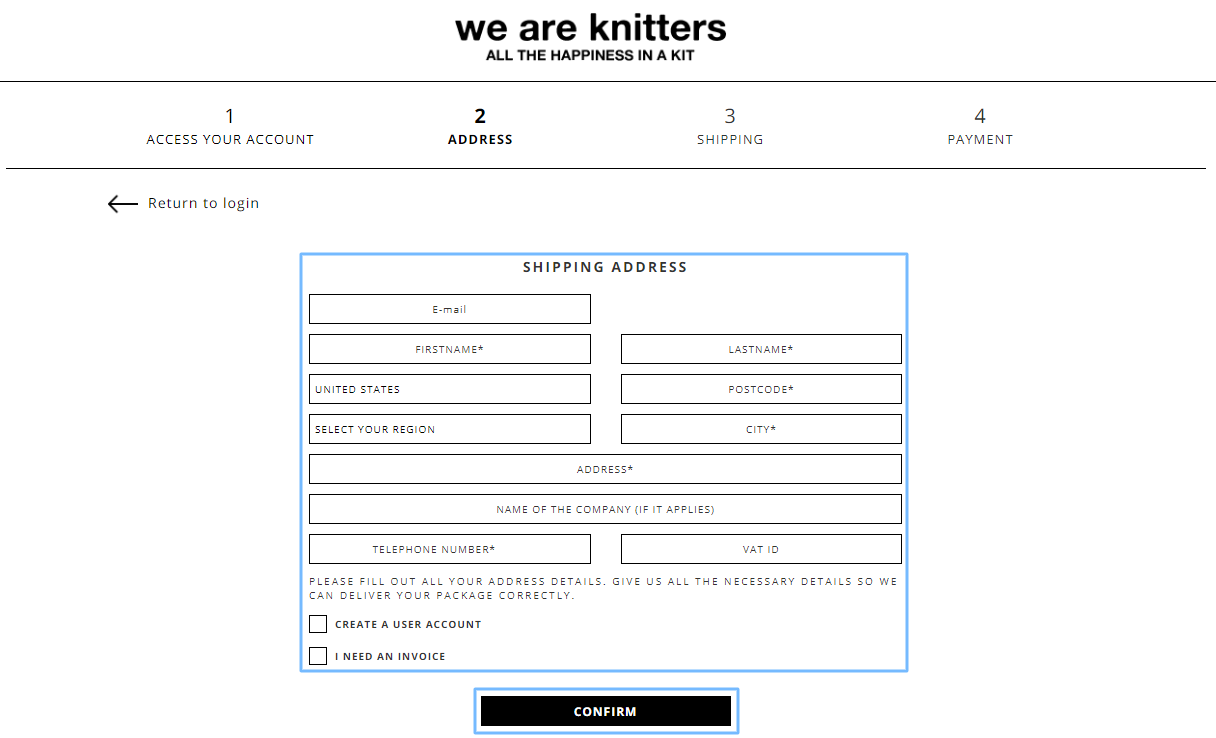Jump to the Shipping step
Screen dimensions: 1216x738
730,127
